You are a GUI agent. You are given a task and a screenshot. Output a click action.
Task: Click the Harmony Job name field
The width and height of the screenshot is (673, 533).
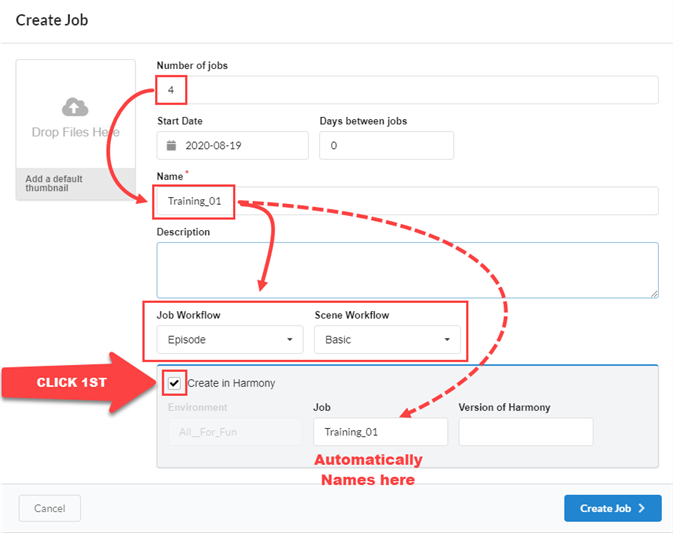point(380,432)
